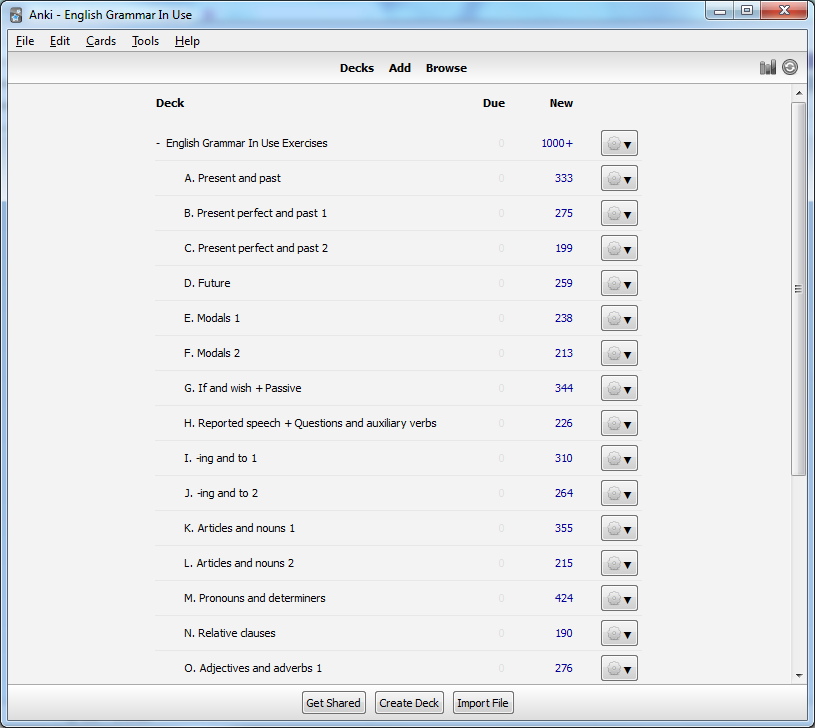The height and width of the screenshot is (728, 815).
Task: Open gear options for B. Present perfect and past 1
Action: coord(619,213)
